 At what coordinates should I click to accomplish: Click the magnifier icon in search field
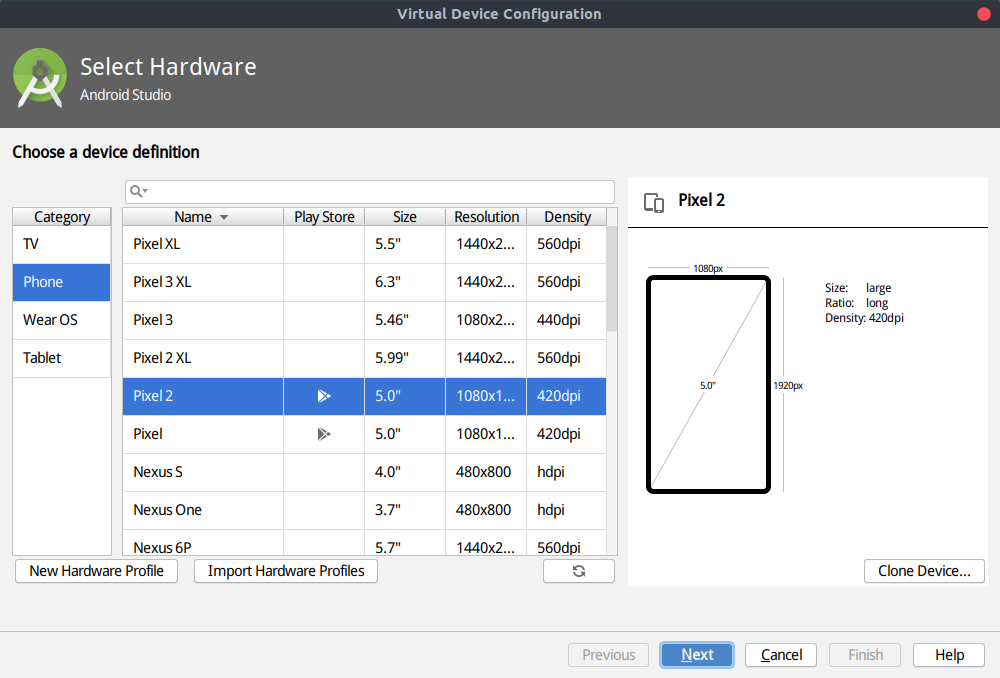pos(135,191)
